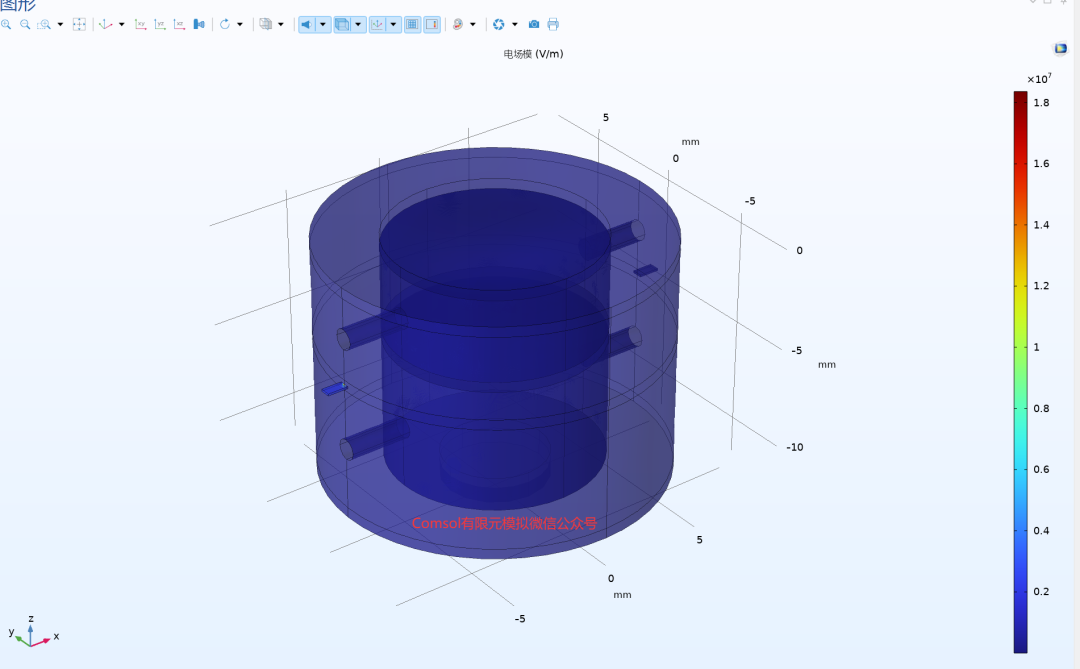This screenshot has width=1080, height=669.
Task: Click the legend value '1.6'
Action: (1041, 163)
